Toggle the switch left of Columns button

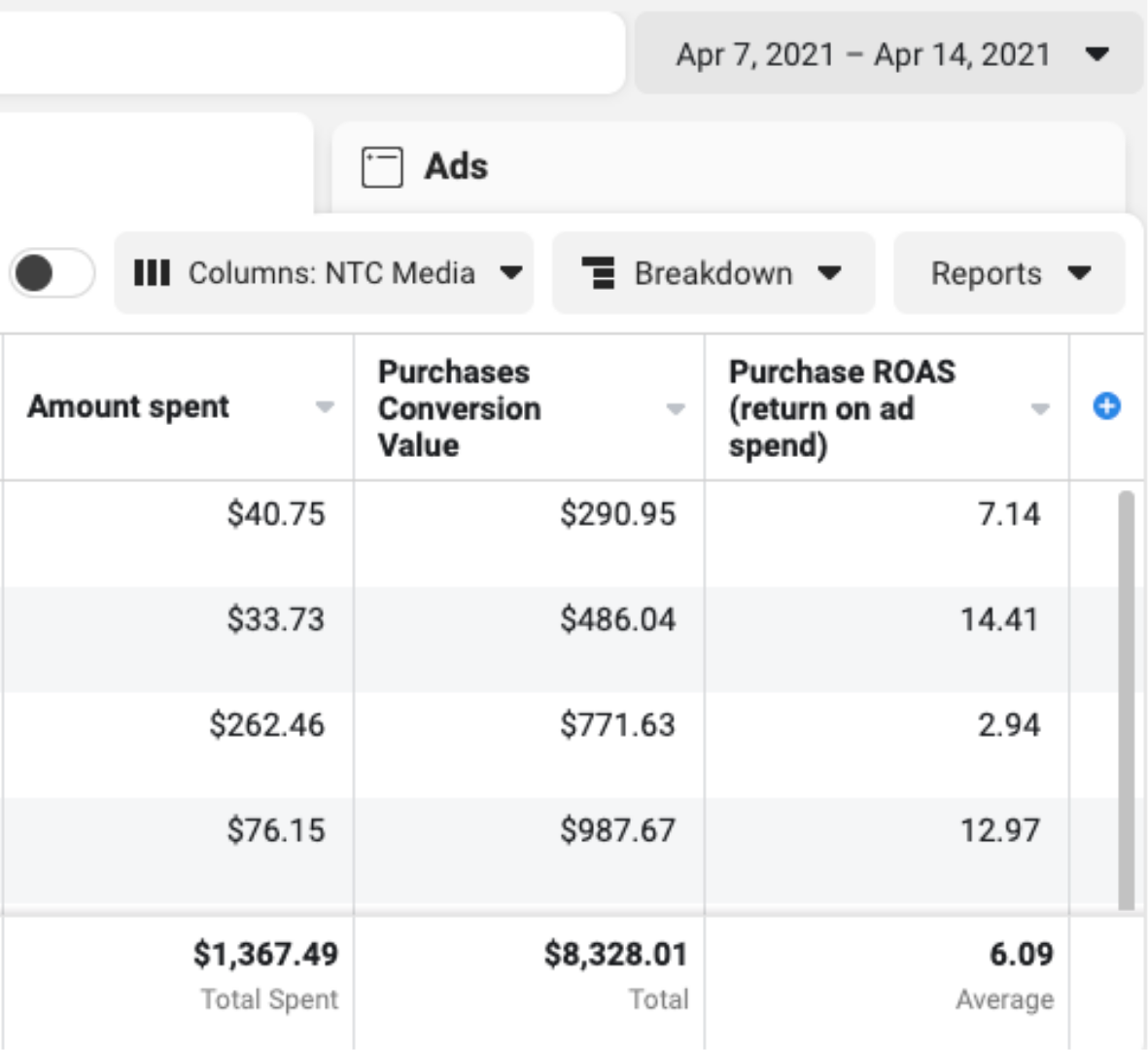click(52, 273)
